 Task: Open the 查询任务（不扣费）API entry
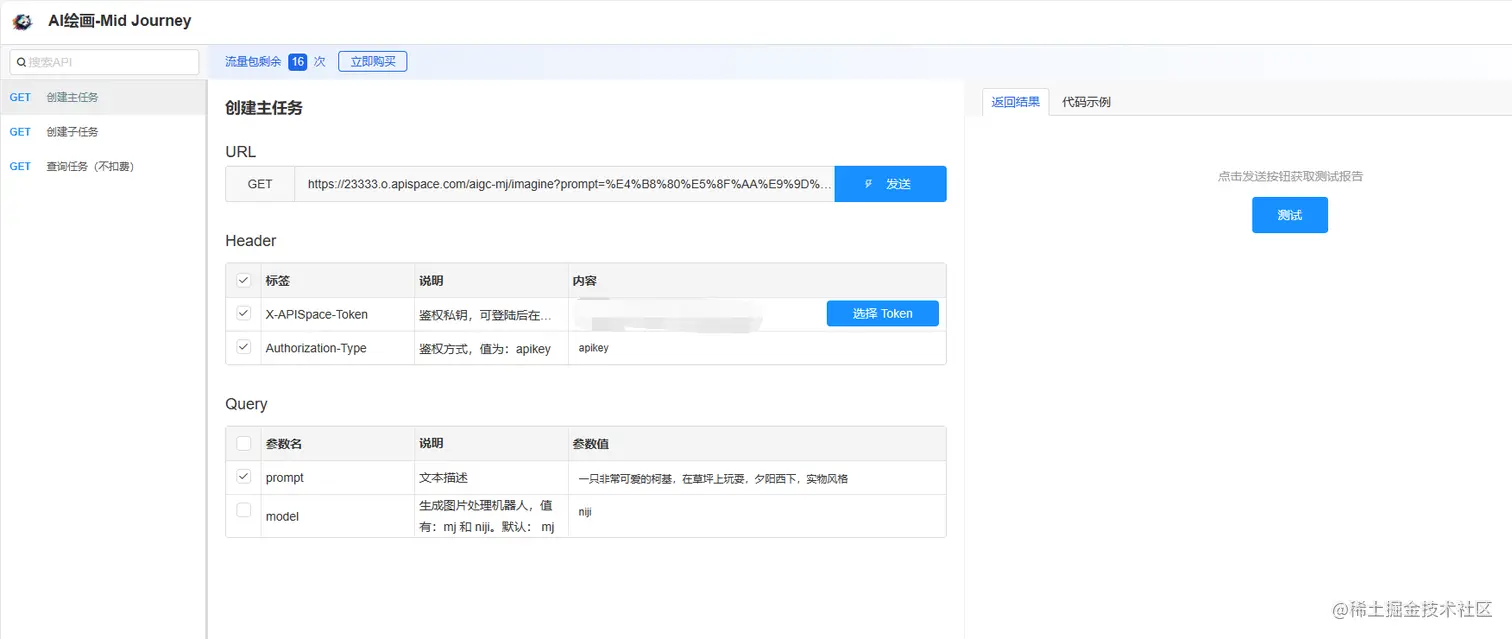103,166
